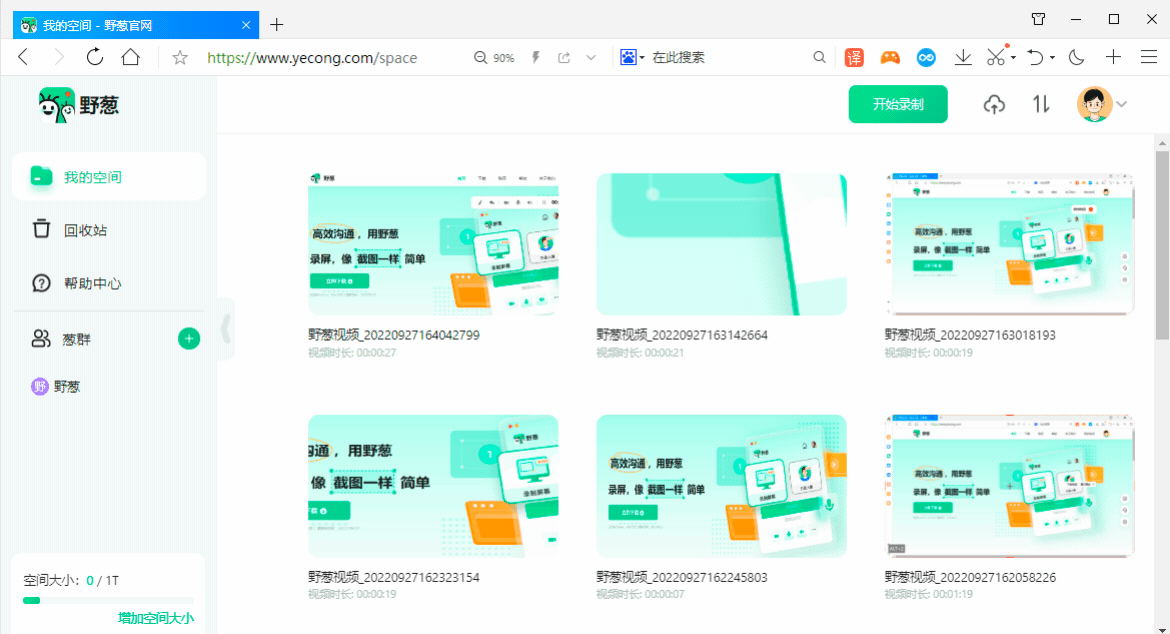Open the blue infinity extension icon
Viewport: 1170px width, 634px height.
click(926, 57)
